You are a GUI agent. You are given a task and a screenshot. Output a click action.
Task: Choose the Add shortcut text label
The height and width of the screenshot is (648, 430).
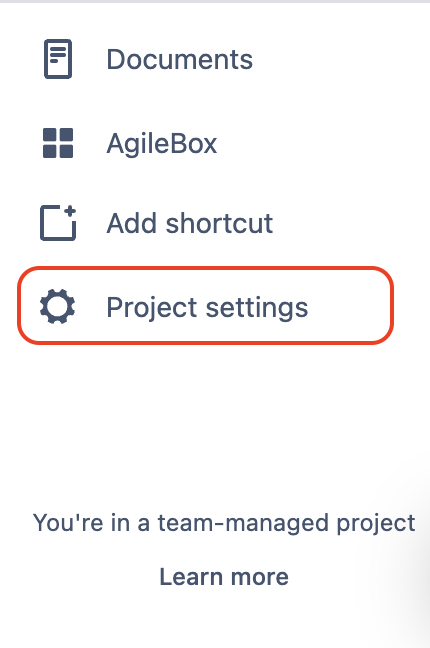pos(190,223)
